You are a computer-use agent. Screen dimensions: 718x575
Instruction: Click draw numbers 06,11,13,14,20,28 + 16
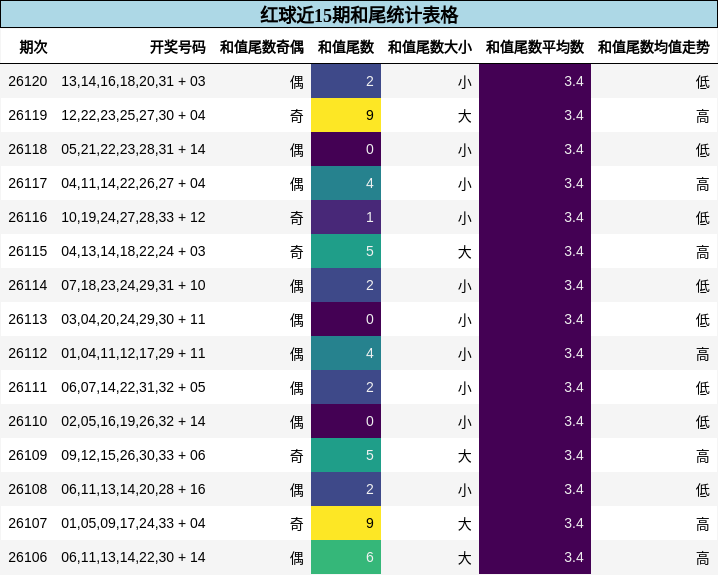coord(133,489)
